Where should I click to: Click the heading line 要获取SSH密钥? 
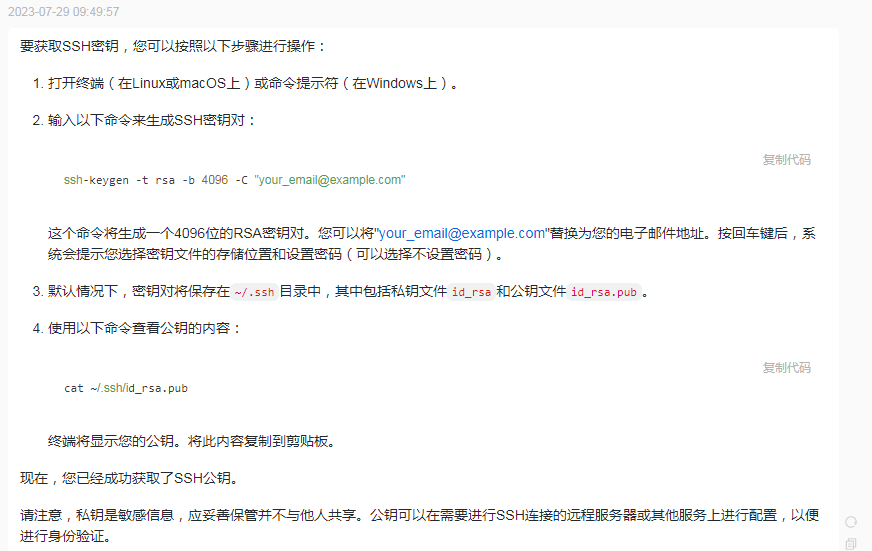coord(172,46)
